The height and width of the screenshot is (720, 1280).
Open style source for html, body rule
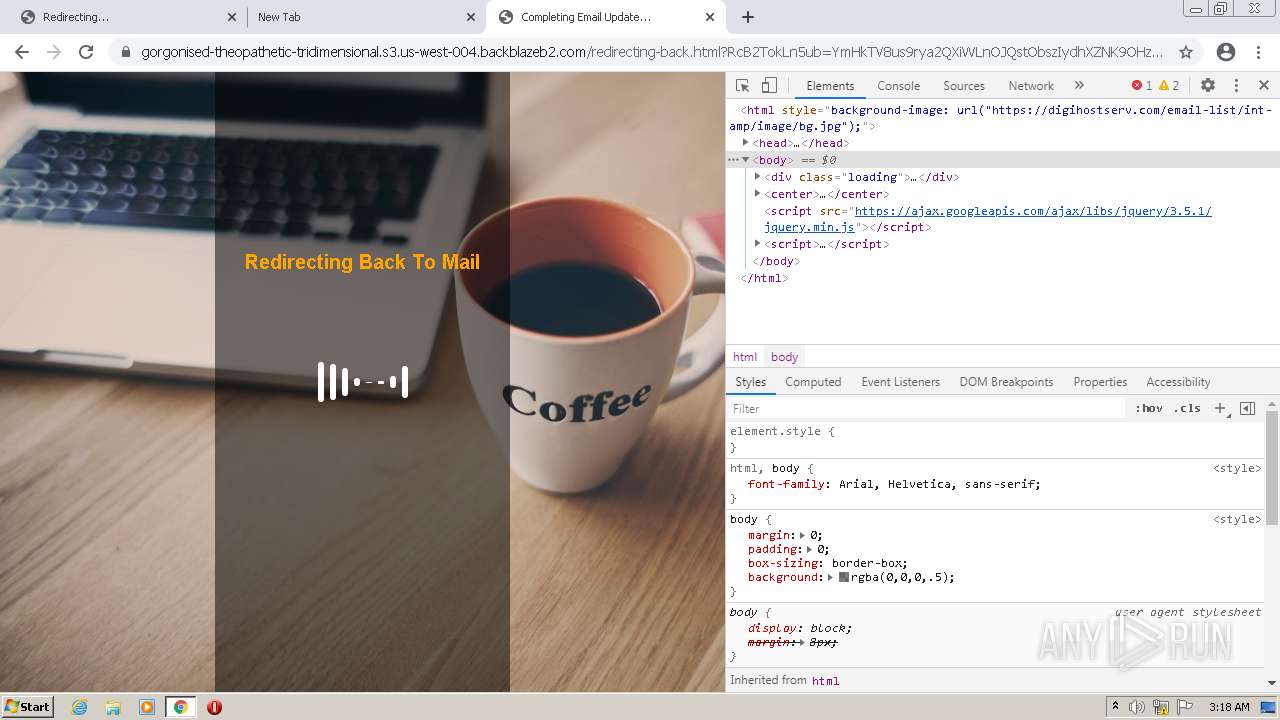click(x=1237, y=468)
